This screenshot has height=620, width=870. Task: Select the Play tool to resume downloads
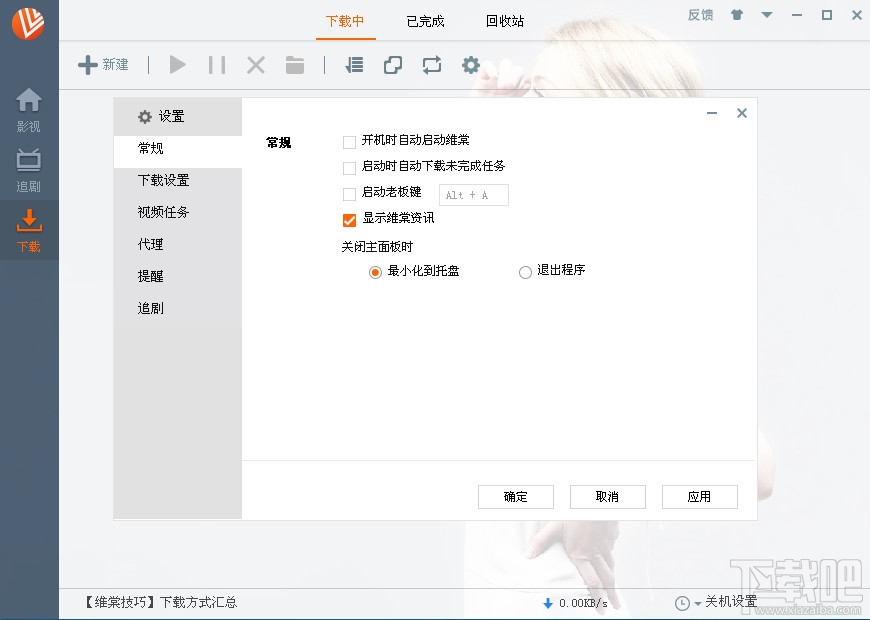click(177, 64)
